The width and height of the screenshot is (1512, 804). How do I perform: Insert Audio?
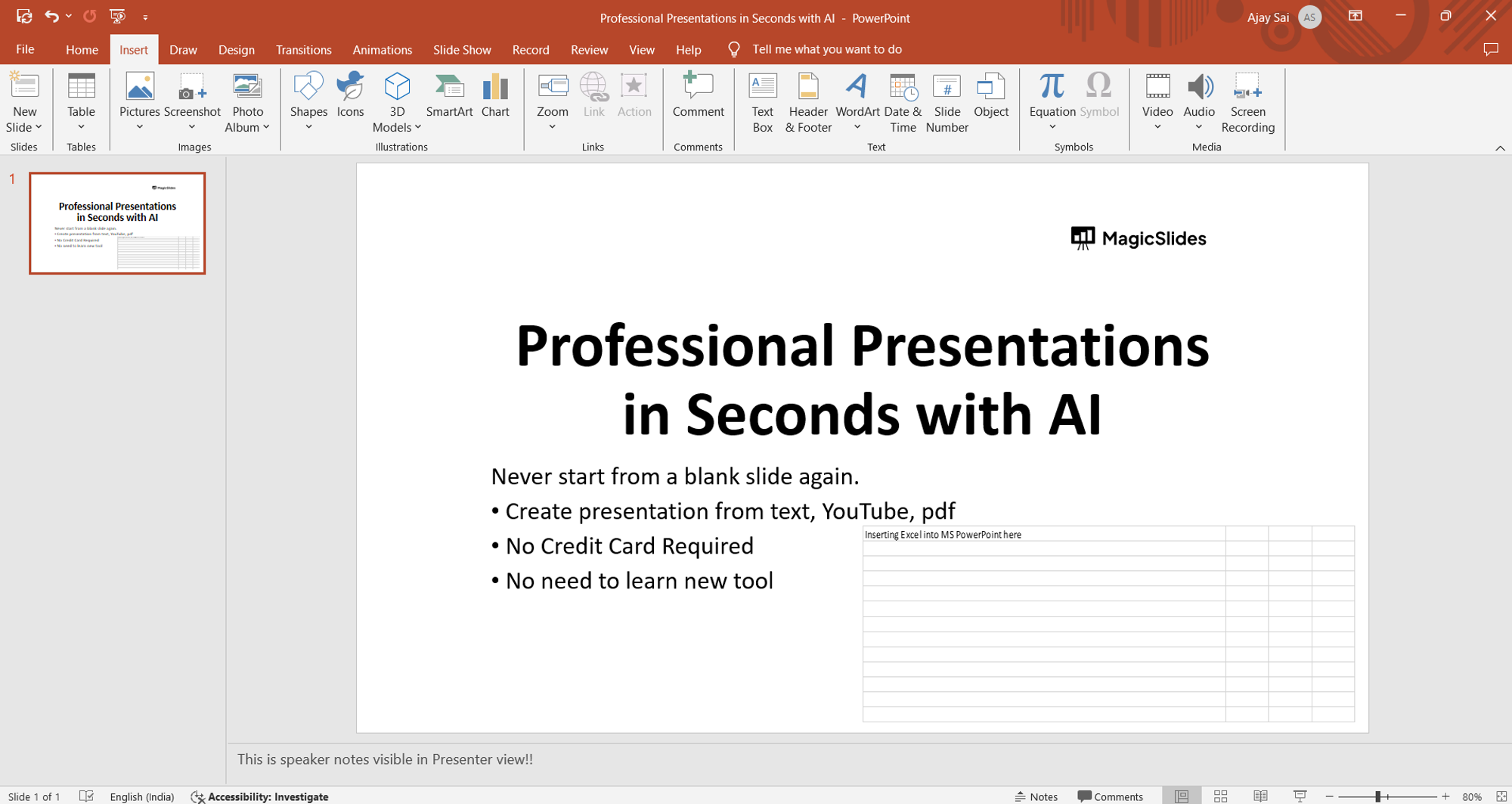[1199, 102]
